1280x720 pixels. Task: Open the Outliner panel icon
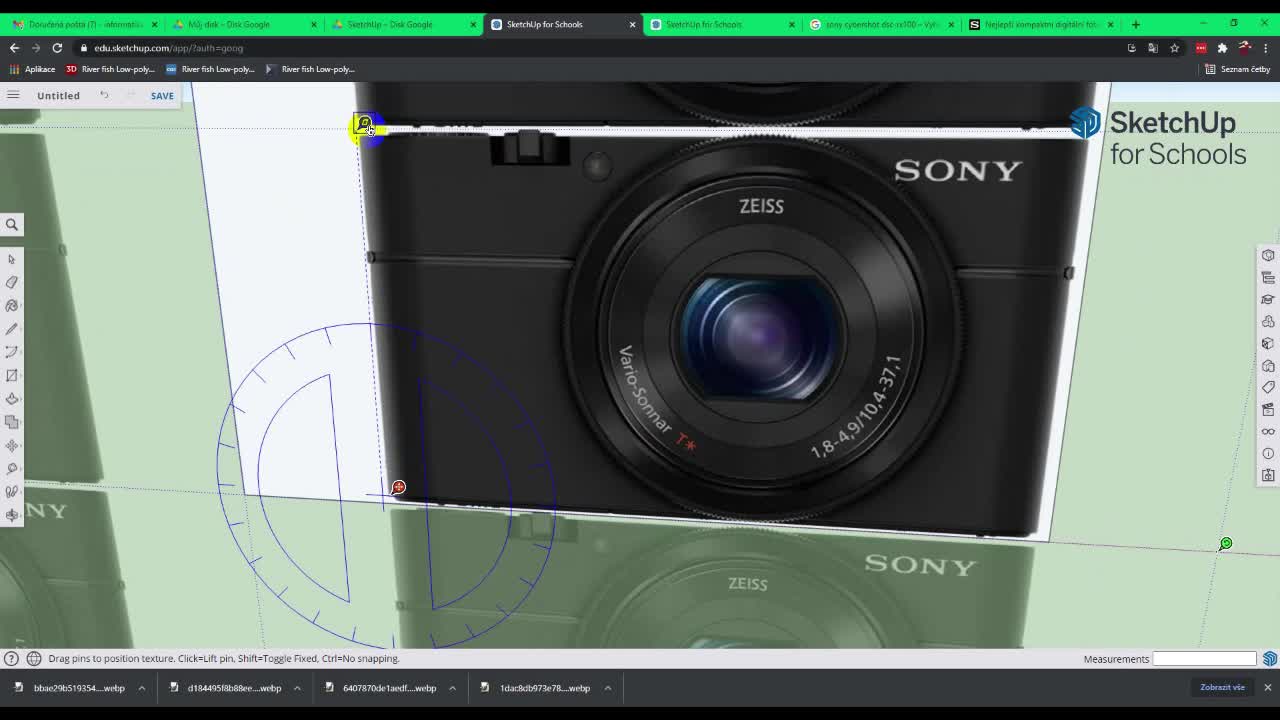coord(1268,277)
